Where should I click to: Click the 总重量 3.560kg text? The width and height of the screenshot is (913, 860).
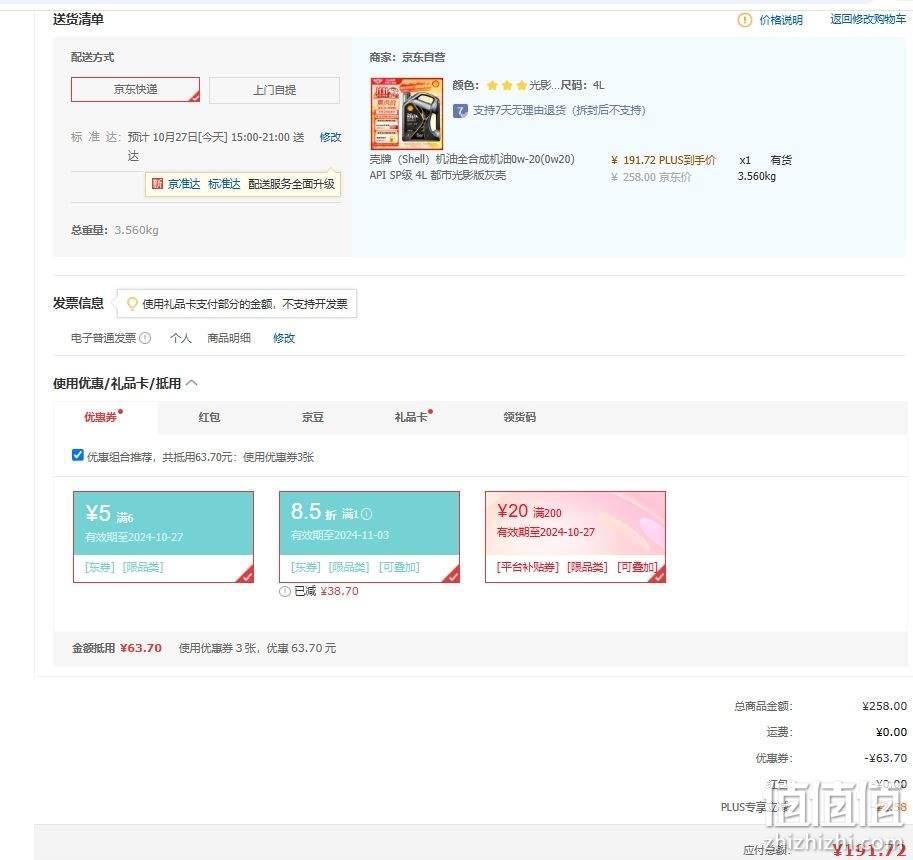pos(115,230)
